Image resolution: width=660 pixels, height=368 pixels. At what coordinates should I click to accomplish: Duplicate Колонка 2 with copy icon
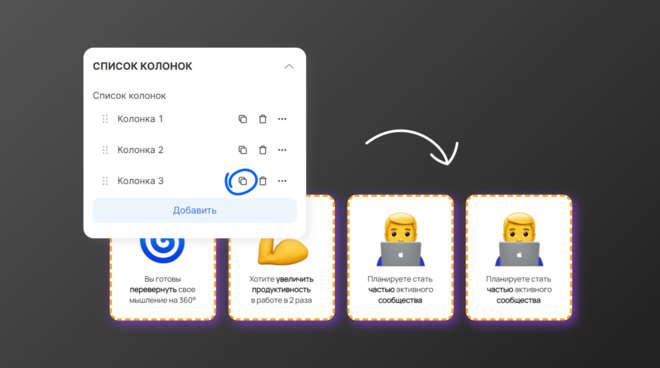click(242, 150)
